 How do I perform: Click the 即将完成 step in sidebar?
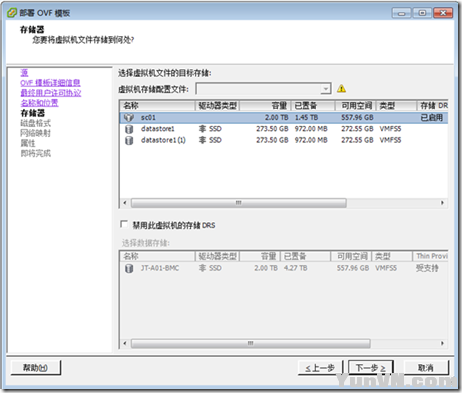click(x=36, y=153)
